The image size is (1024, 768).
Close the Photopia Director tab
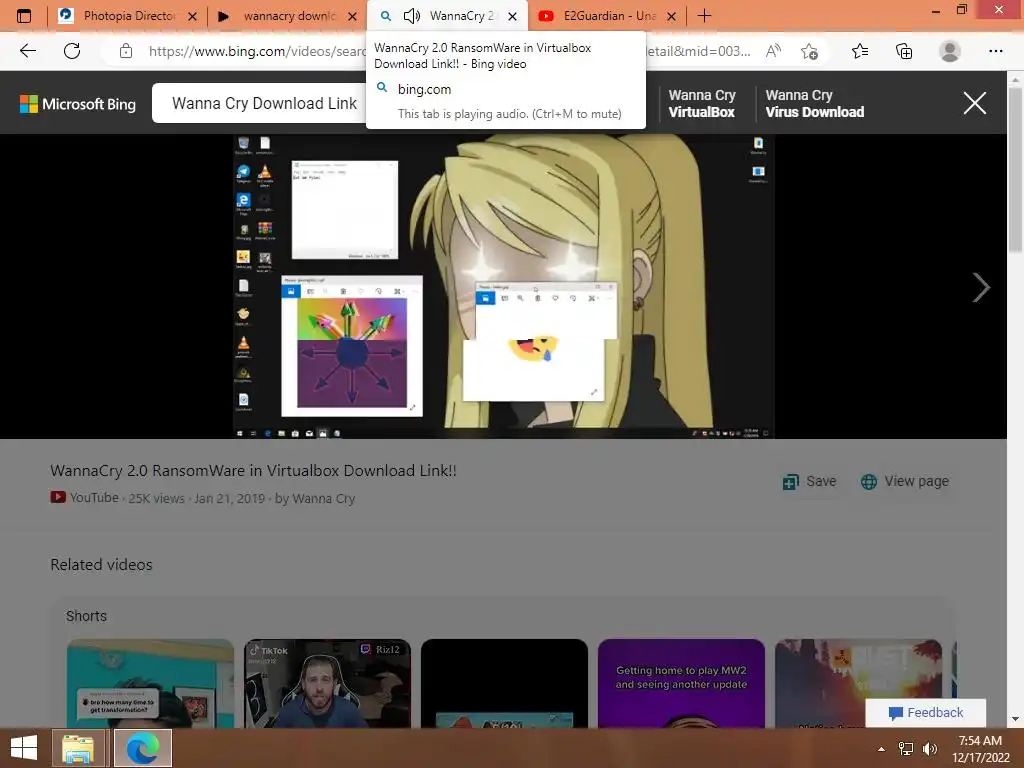pos(192,16)
